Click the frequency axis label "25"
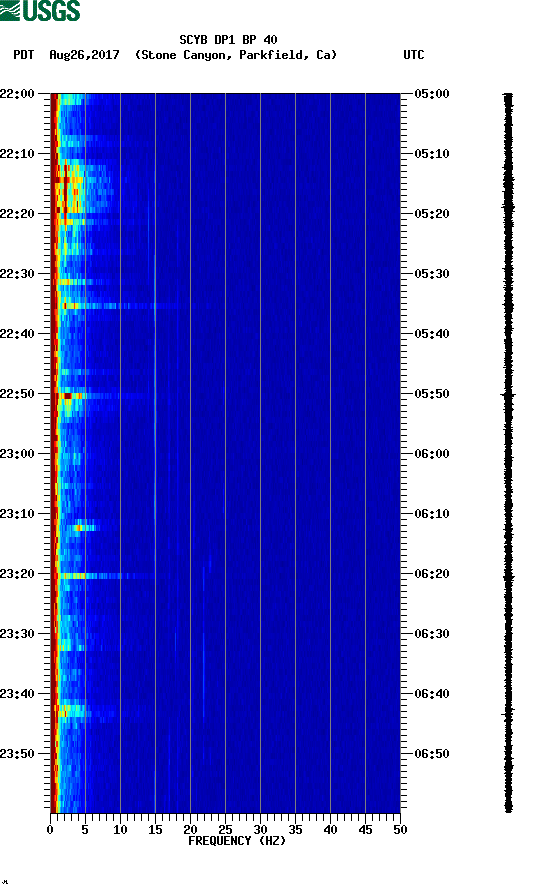 point(225,830)
